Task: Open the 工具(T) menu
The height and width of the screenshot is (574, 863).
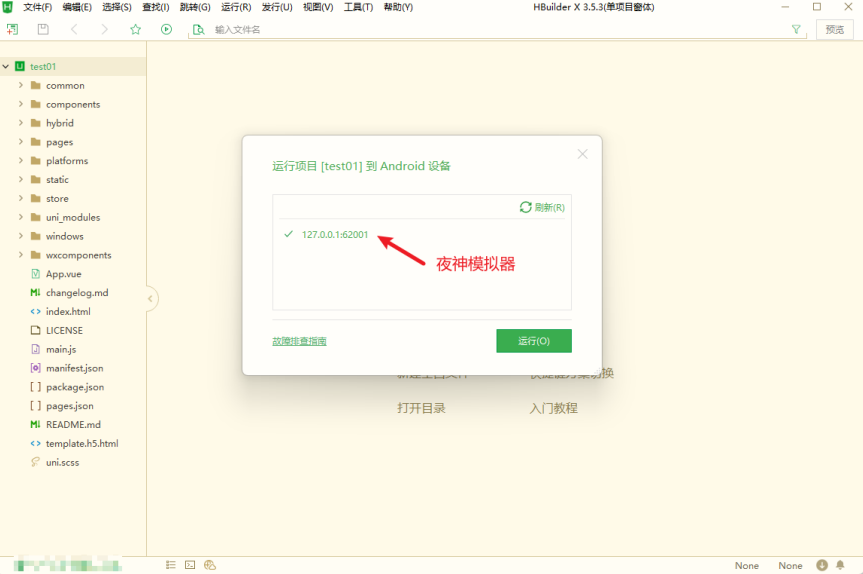Action: pyautogui.click(x=358, y=7)
